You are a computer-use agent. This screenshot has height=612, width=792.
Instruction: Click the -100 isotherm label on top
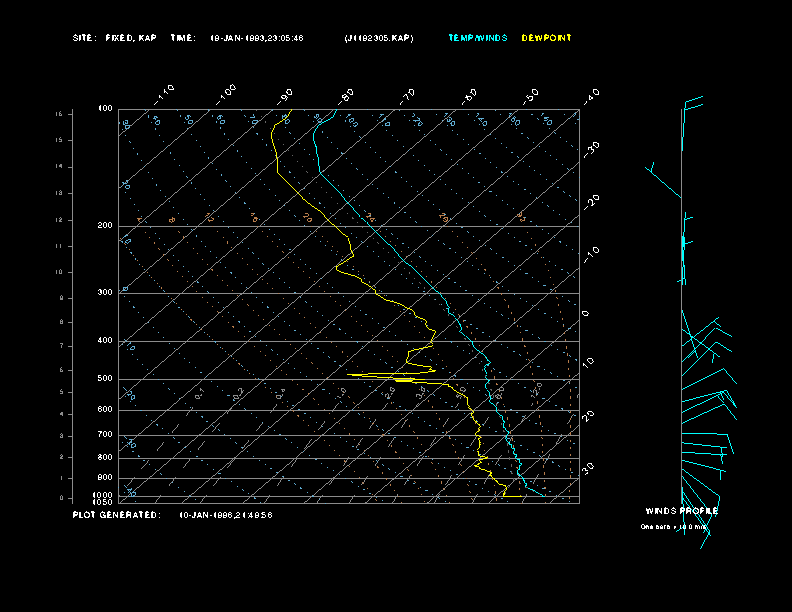point(226,95)
